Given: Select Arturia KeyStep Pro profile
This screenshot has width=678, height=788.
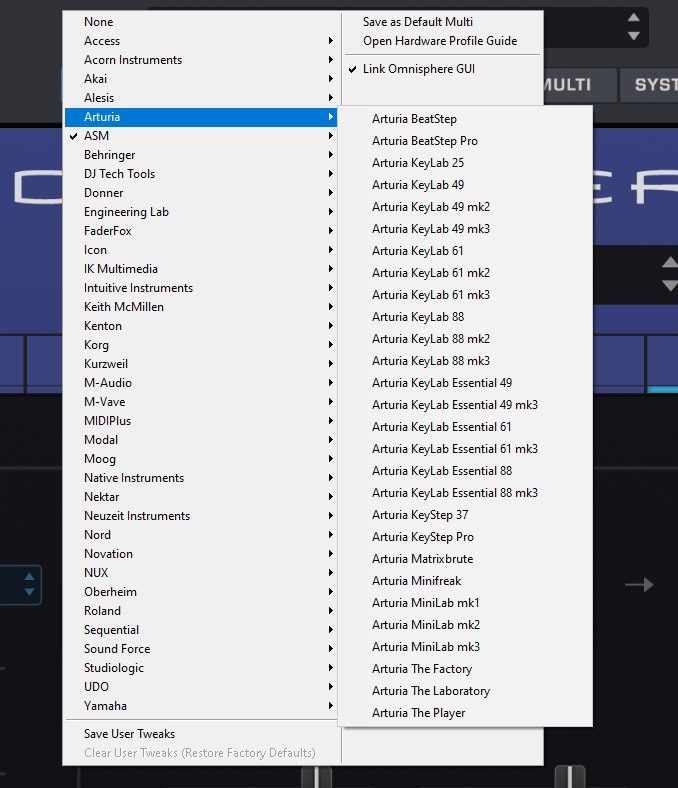Looking at the screenshot, I should (465, 537).
